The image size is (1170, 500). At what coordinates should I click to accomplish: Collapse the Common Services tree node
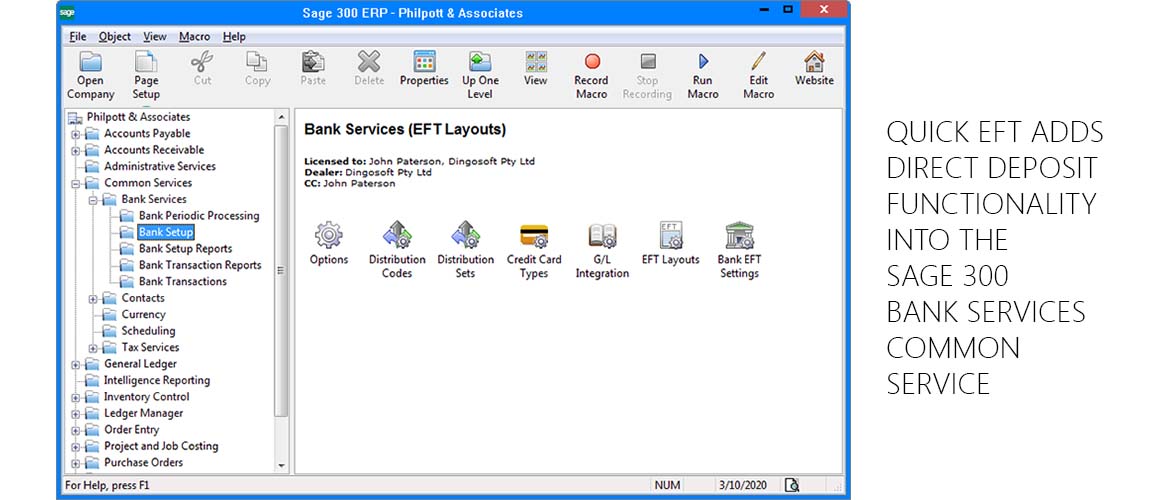75,184
